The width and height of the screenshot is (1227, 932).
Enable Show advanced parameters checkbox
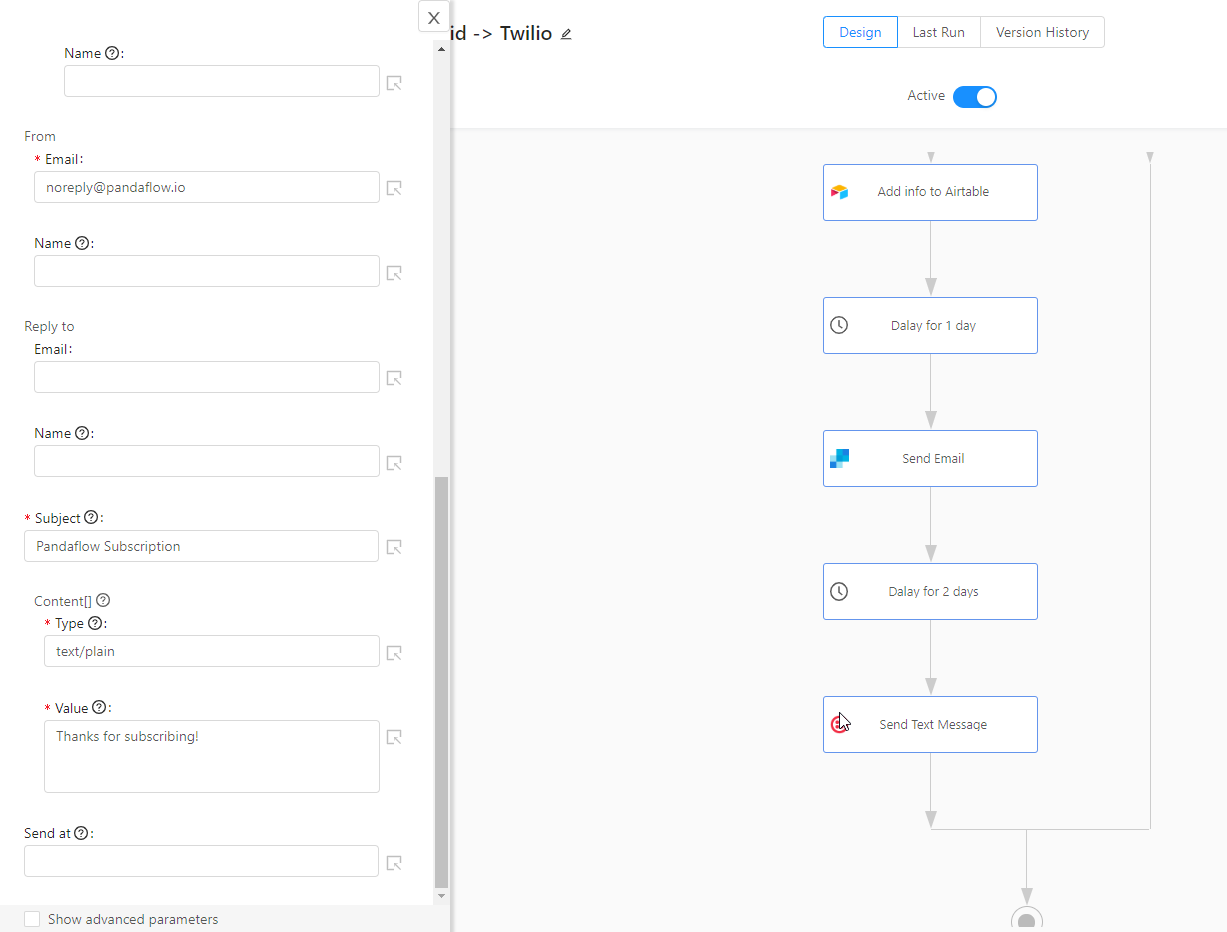pos(32,919)
